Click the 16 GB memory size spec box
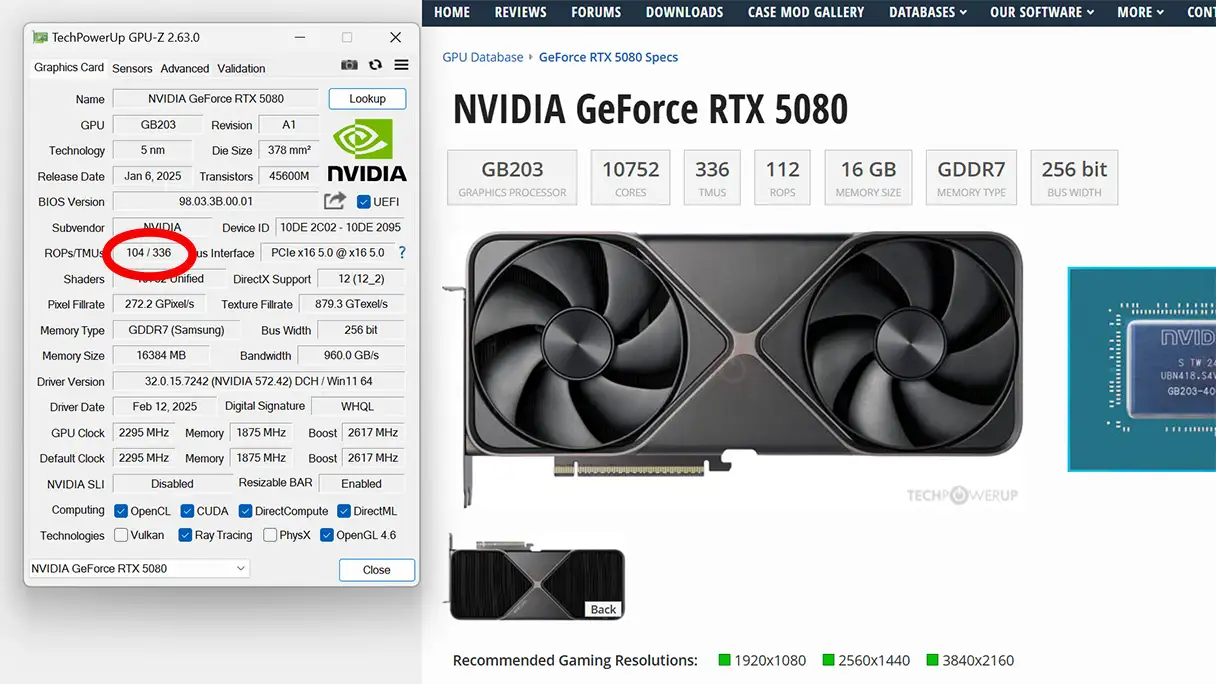 tap(868, 178)
